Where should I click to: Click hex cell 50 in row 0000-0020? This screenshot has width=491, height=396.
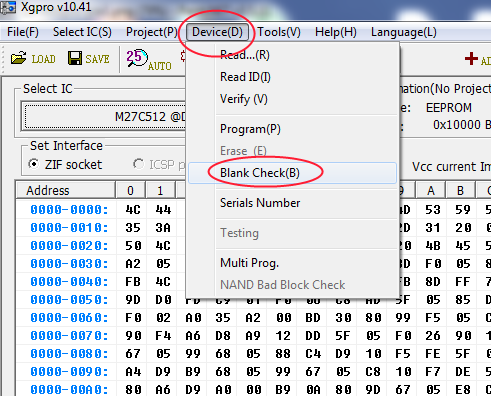tap(133, 246)
